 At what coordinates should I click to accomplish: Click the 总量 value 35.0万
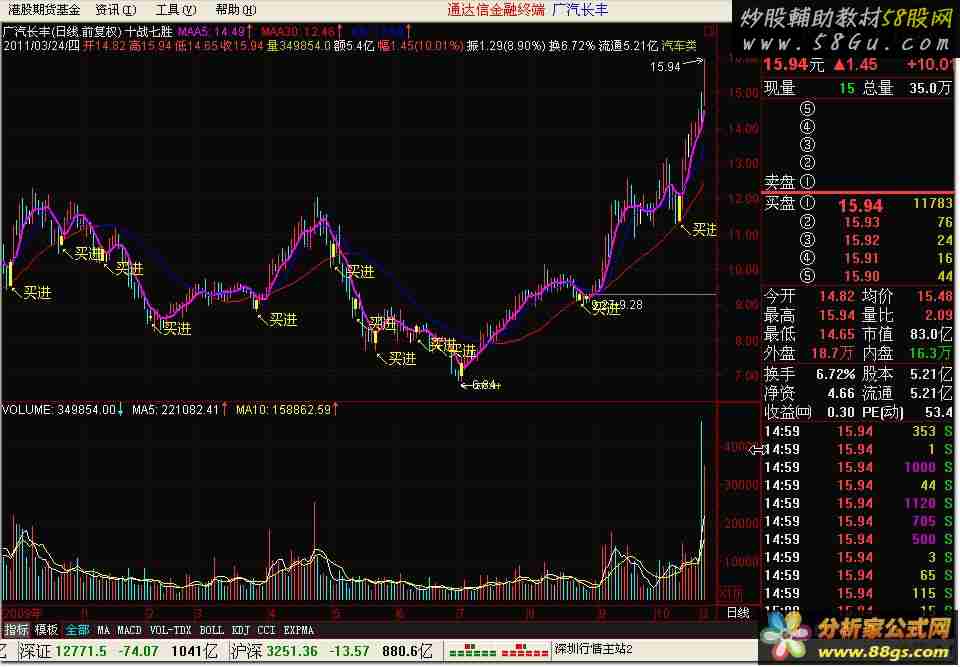tap(929, 88)
